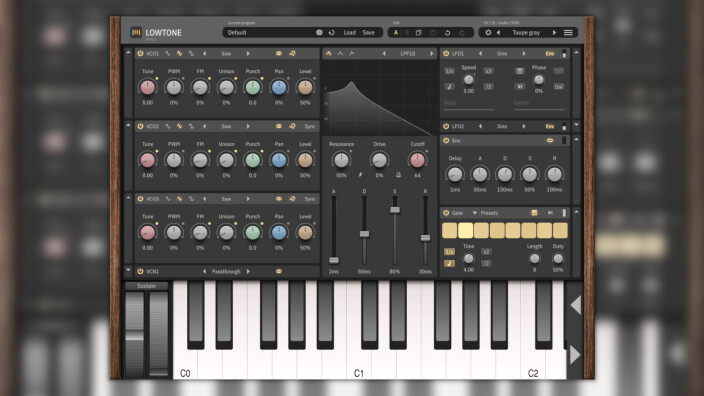Click the Load button

[x=349, y=33]
